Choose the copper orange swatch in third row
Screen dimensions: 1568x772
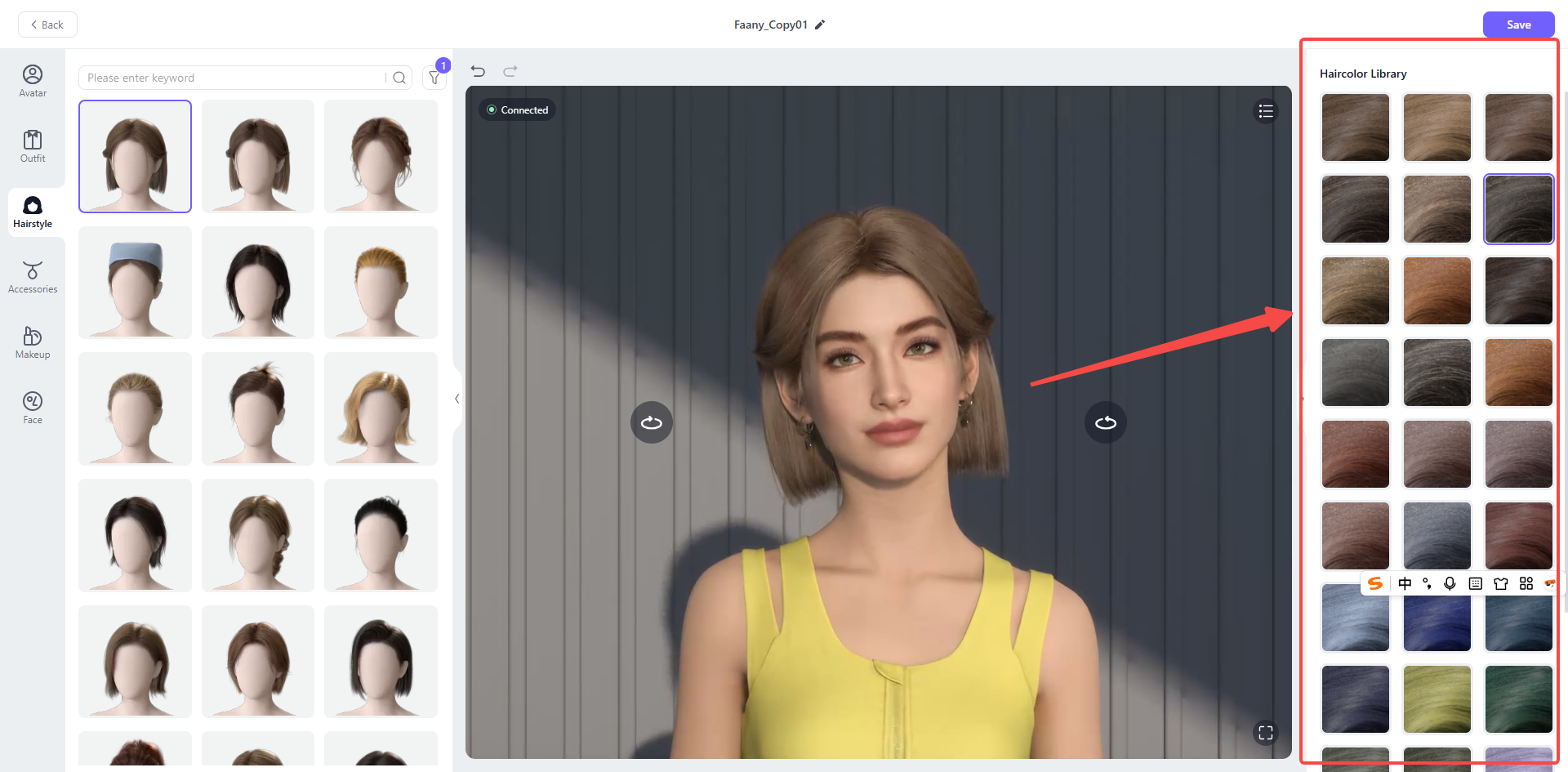1437,291
